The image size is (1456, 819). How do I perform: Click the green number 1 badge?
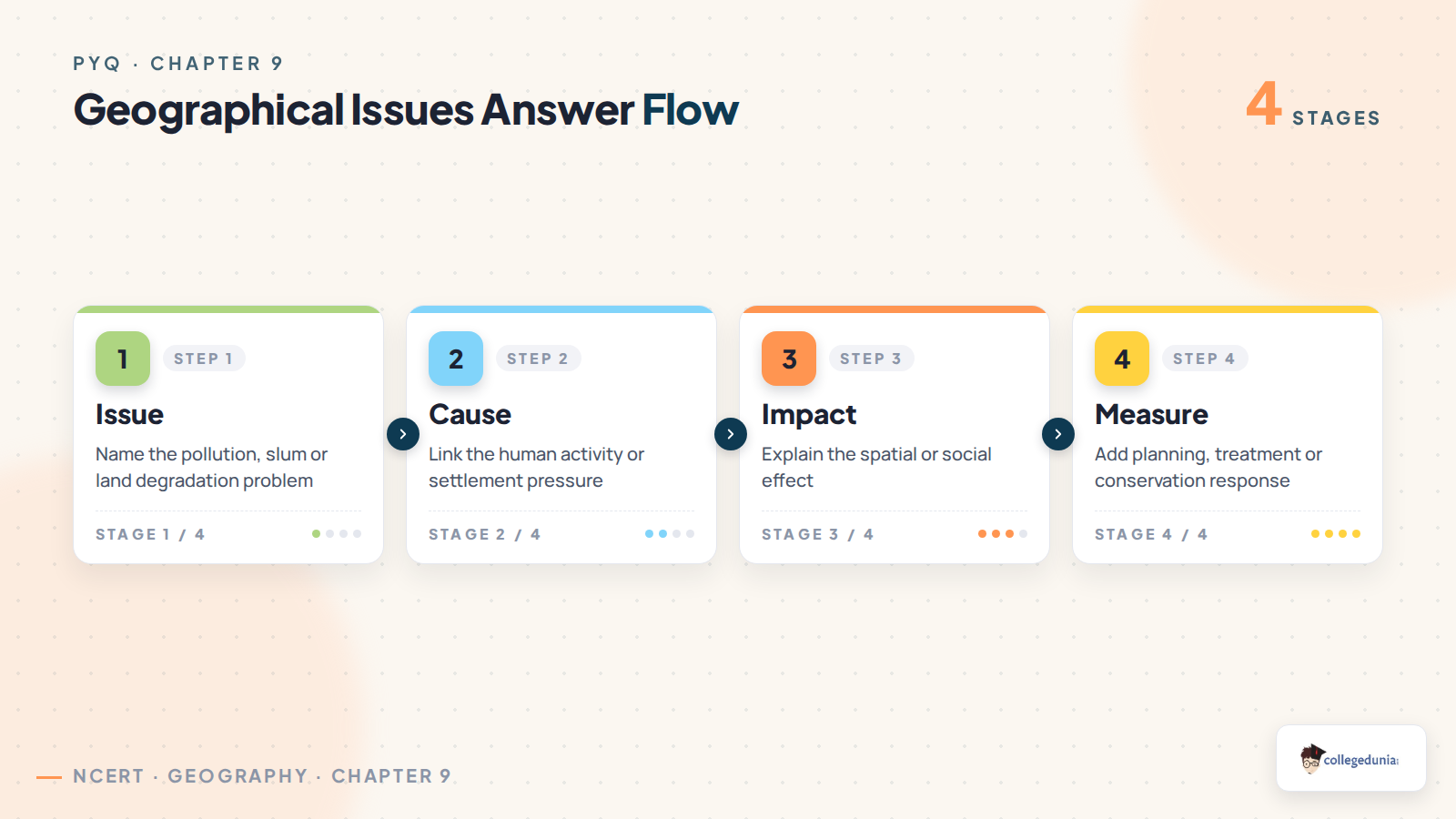point(123,359)
